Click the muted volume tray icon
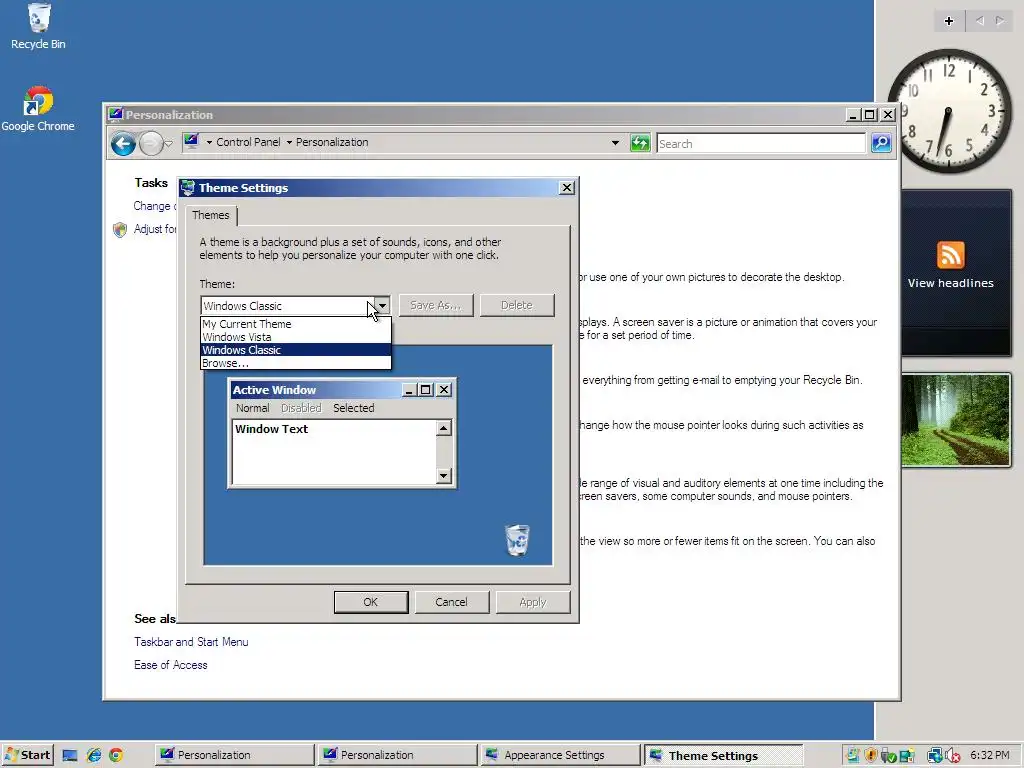 click(952, 756)
